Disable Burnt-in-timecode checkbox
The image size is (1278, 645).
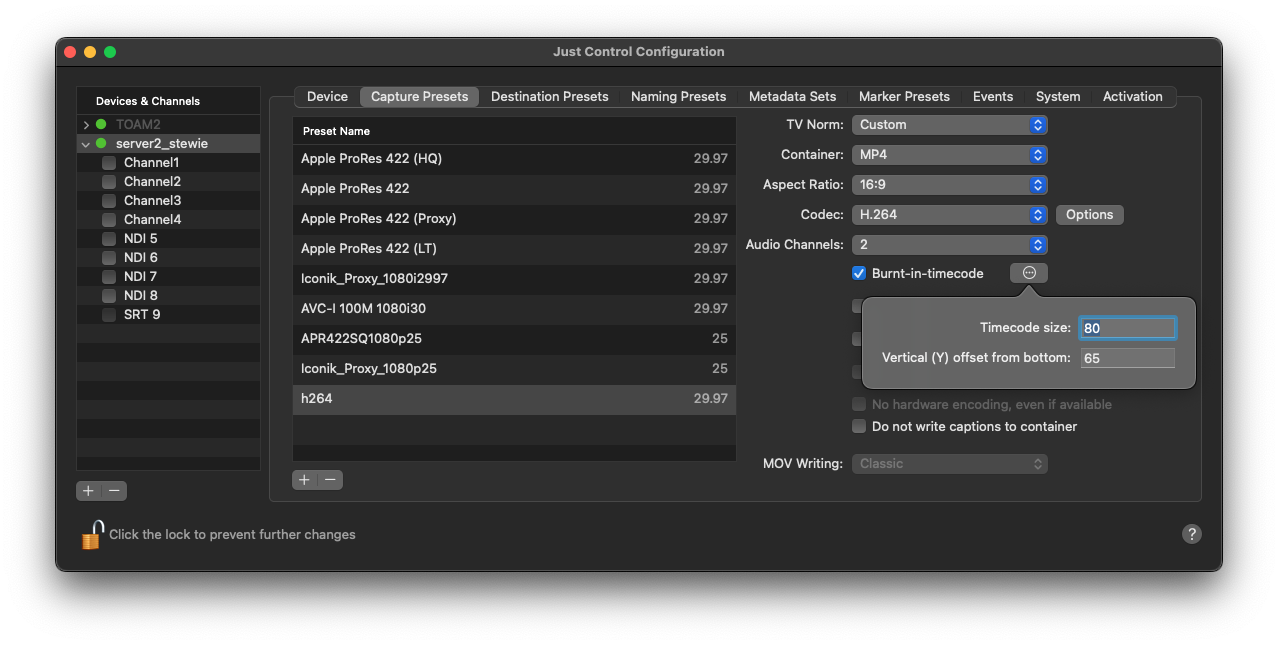coord(858,273)
